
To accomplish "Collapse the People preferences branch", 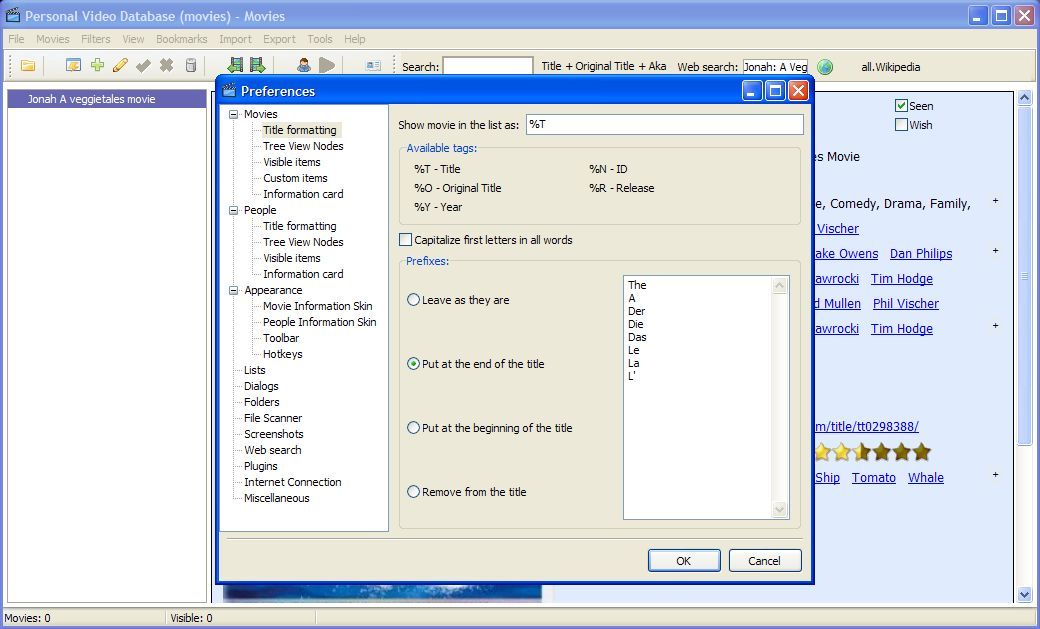I will [x=234, y=210].
